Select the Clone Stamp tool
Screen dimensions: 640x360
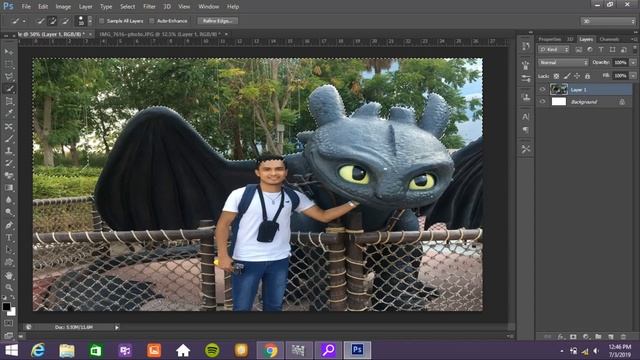tap(9, 151)
